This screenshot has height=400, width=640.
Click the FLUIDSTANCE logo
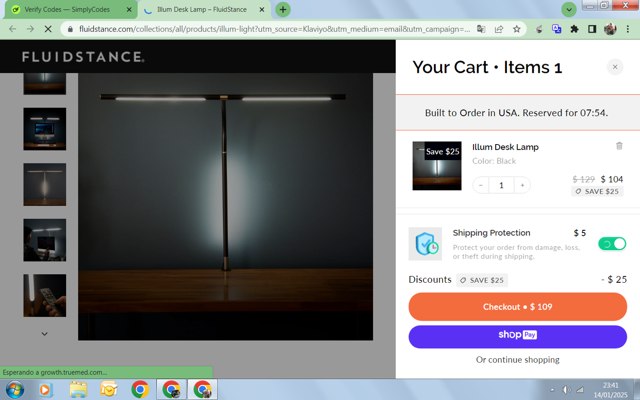(x=83, y=57)
